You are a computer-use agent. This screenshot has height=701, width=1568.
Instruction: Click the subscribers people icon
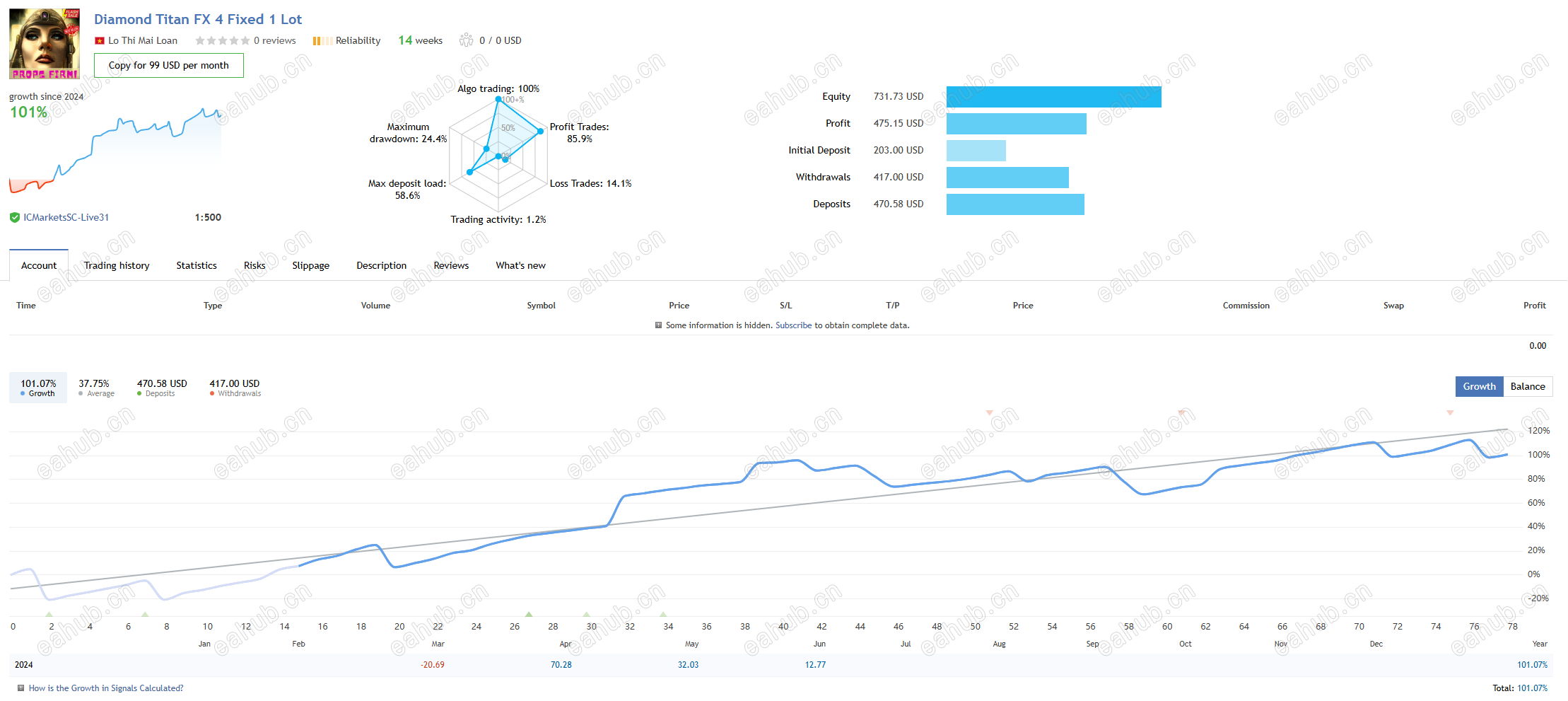pos(466,40)
